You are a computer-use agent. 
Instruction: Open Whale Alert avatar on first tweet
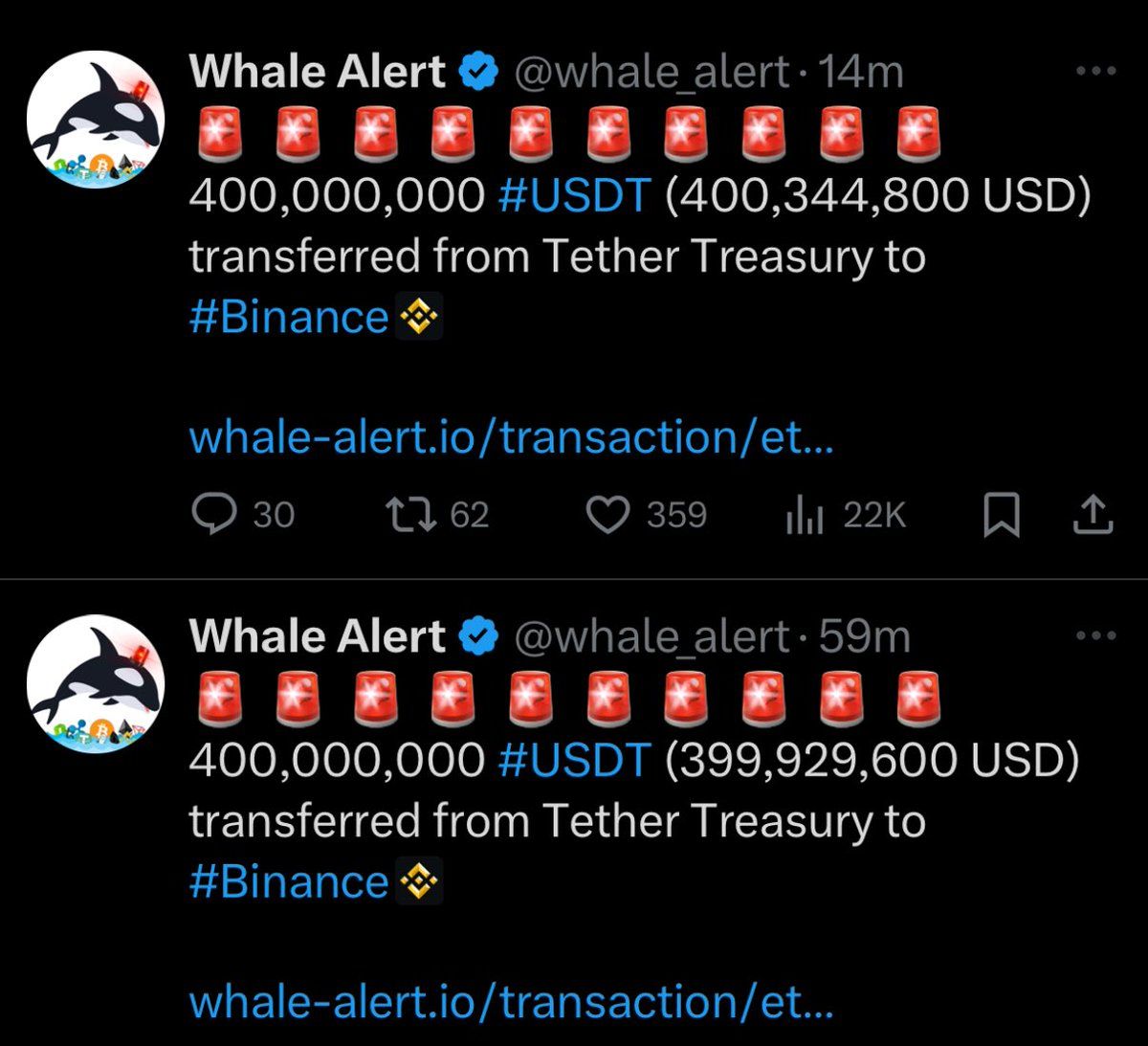coord(96,119)
